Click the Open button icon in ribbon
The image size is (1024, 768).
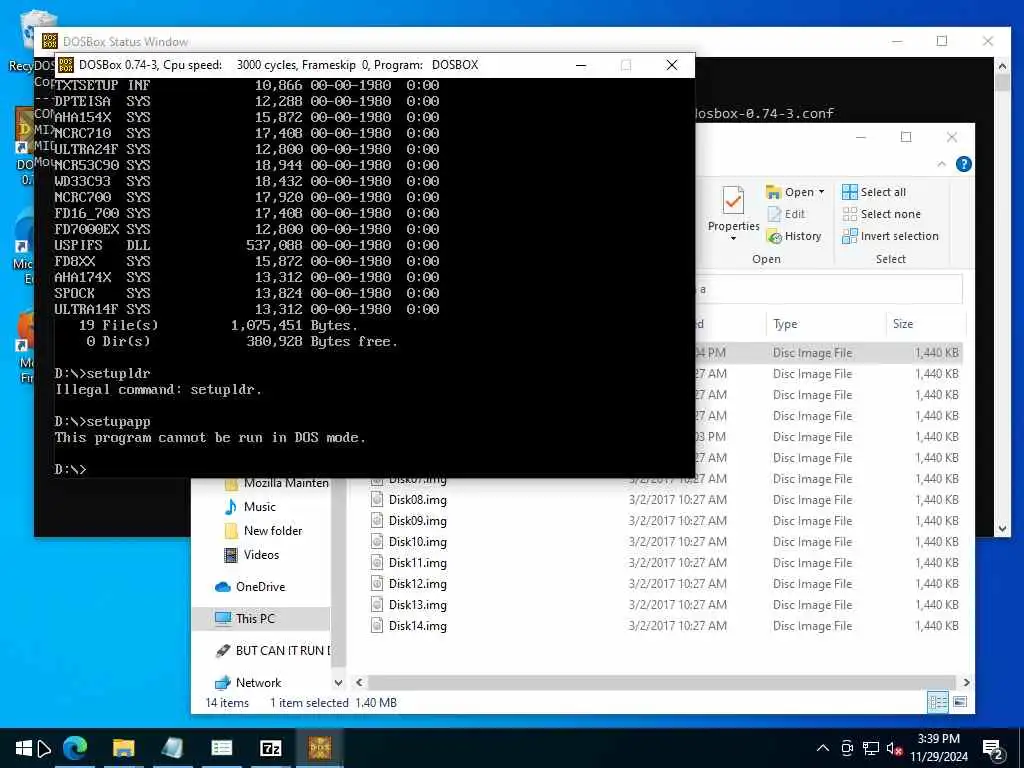773,192
